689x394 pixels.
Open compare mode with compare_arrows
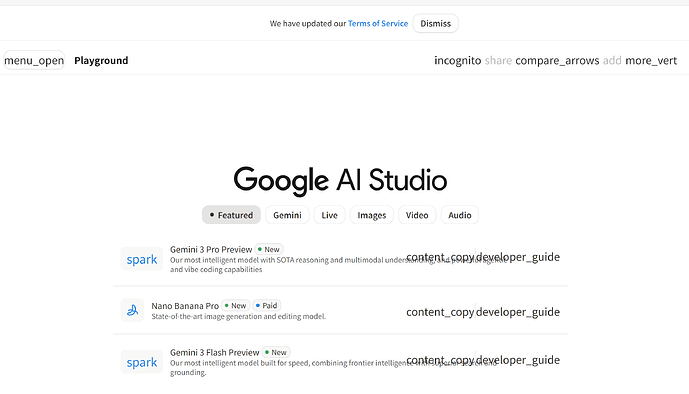pyautogui.click(x=557, y=60)
